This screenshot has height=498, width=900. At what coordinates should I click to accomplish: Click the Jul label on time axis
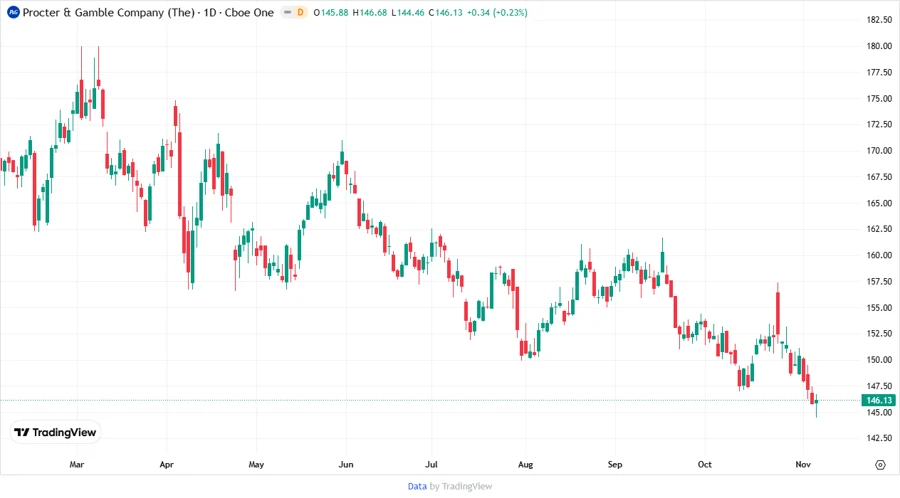pyautogui.click(x=431, y=464)
